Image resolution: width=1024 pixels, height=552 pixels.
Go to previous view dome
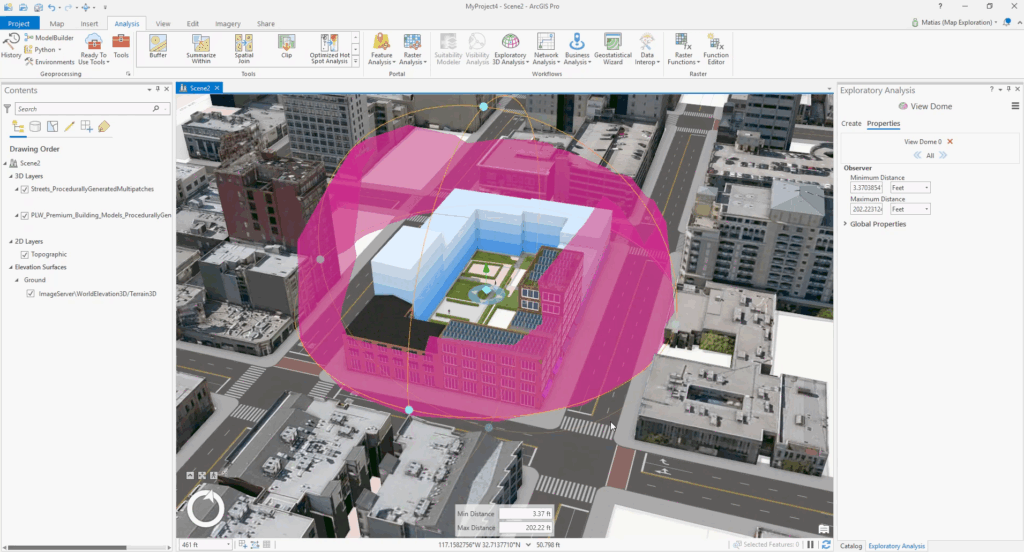tap(917, 155)
